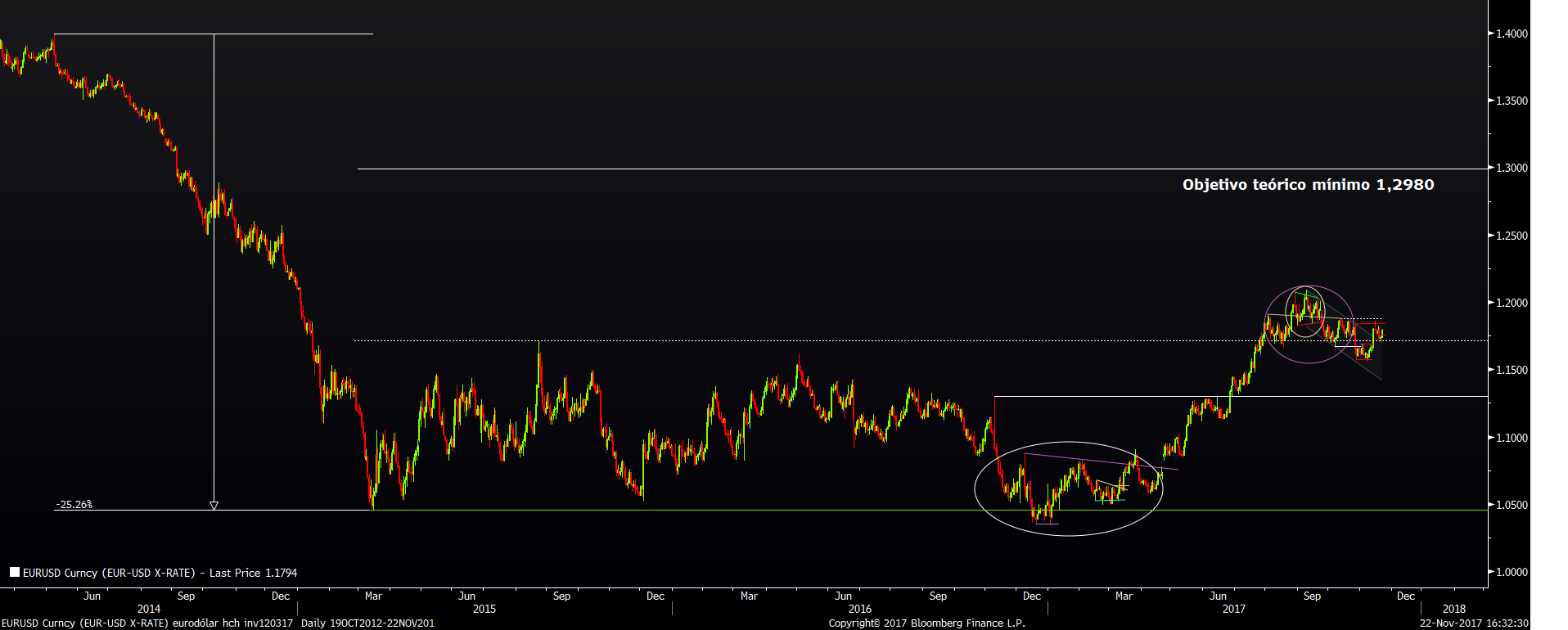Select the timestamp 22-Nov-2017 16:32:30
This screenshot has width=1568, height=630.
point(1474,623)
